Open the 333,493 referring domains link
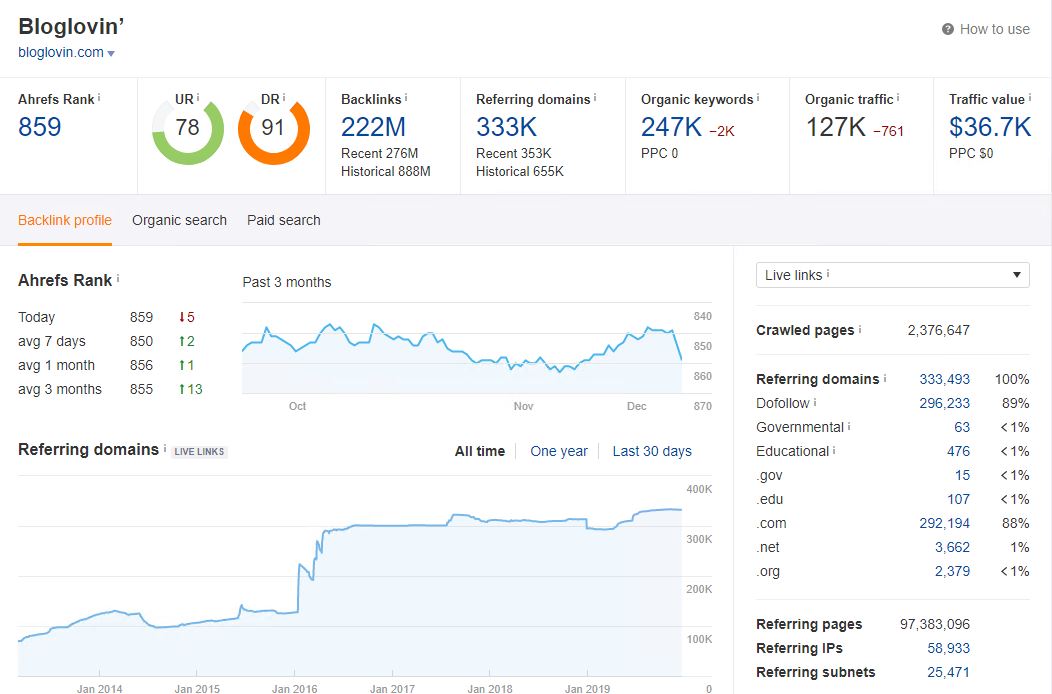1052x694 pixels. pyautogui.click(x=944, y=379)
